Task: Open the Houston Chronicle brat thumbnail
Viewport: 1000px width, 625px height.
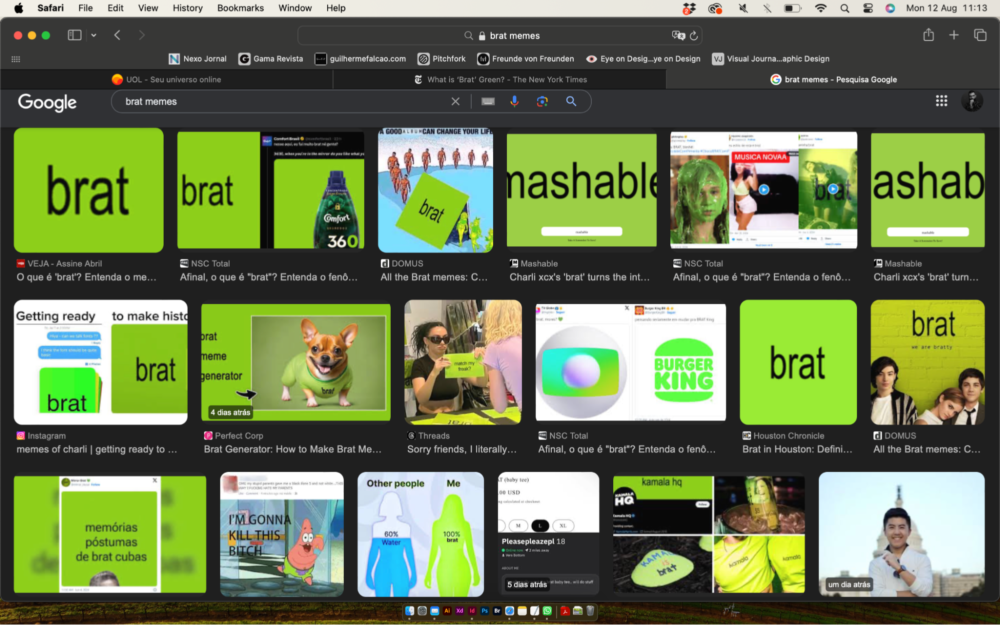Action: (x=798, y=362)
